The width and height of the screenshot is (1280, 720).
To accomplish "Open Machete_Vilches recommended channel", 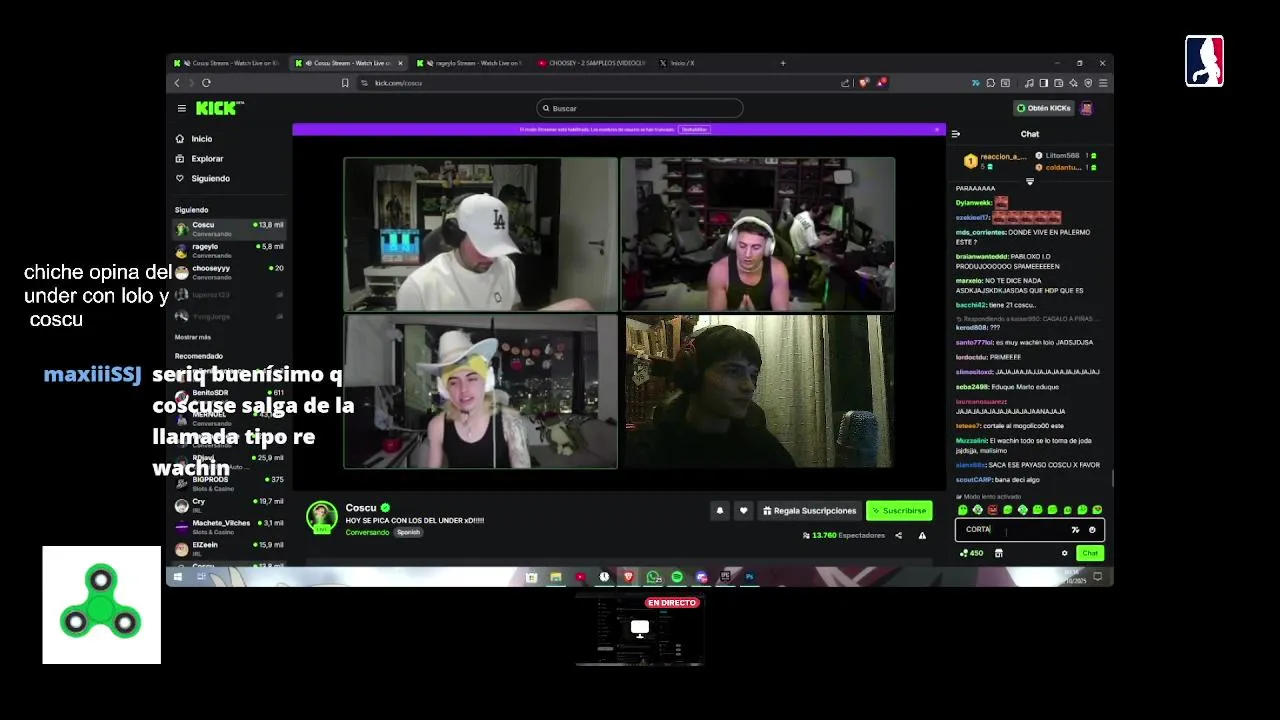I will pos(229,527).
